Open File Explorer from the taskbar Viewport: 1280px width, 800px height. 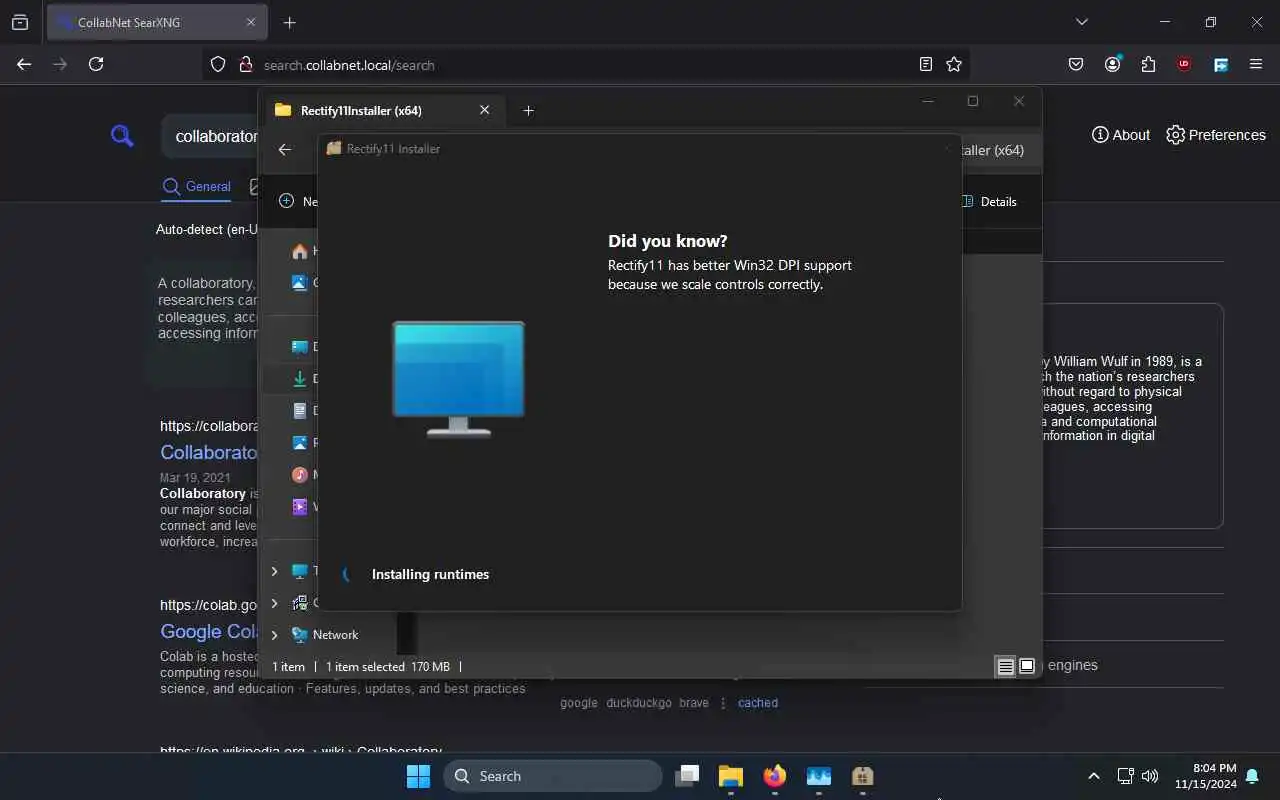click(x=731, y=776)
